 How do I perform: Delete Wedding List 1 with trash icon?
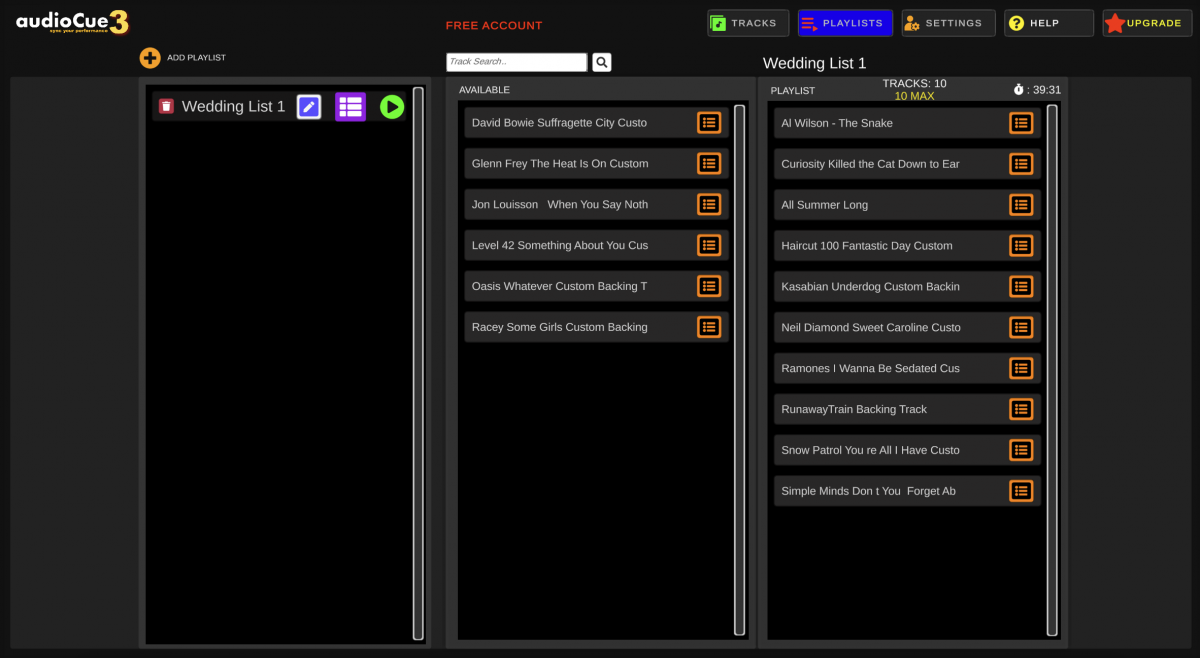(x=167, y=106)
